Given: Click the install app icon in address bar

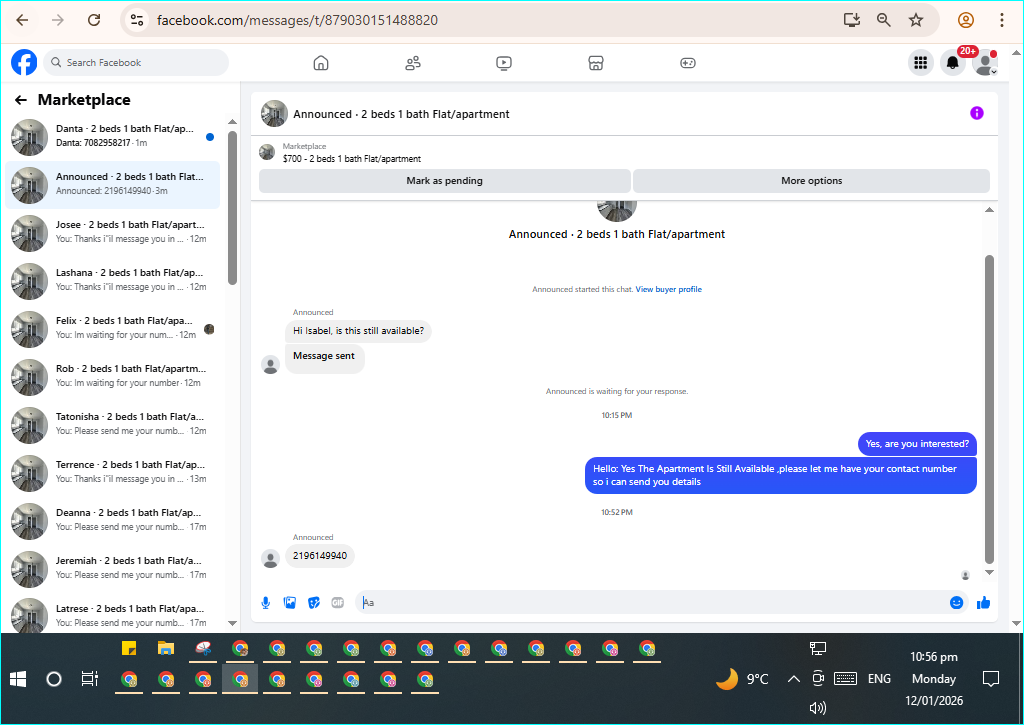Looking at the screenshot, I should (852, 20).
